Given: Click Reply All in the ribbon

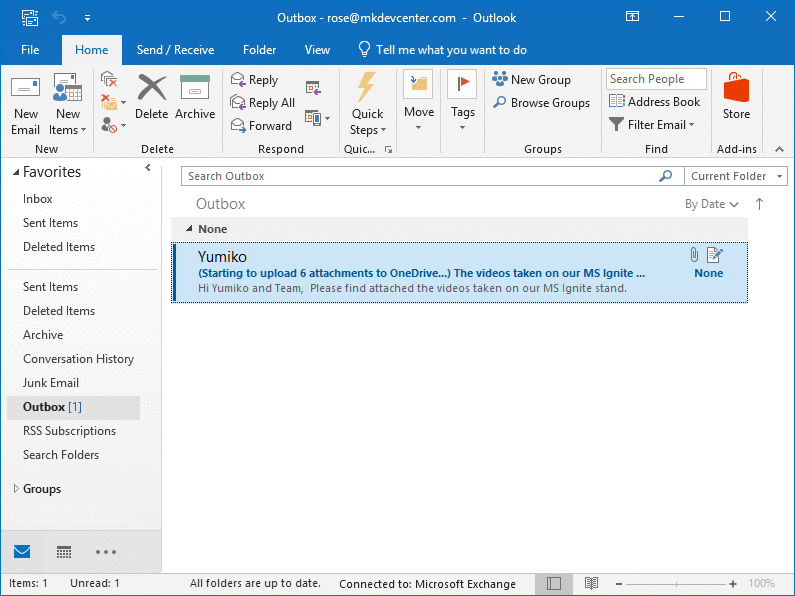Looking at the screenshot, I should (263, 102).
